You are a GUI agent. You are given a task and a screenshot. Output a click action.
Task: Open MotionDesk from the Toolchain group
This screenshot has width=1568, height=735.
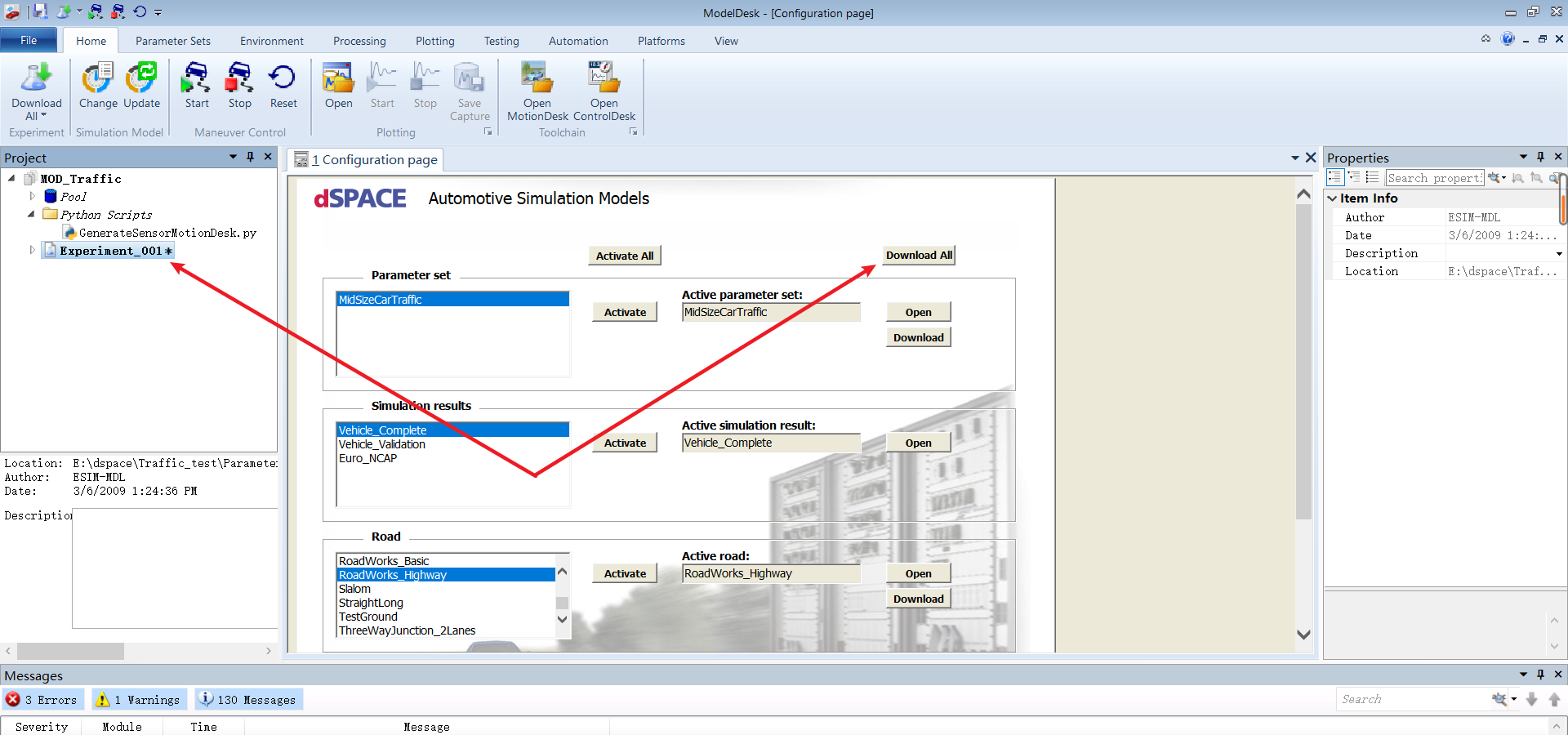tap(537, 91)
